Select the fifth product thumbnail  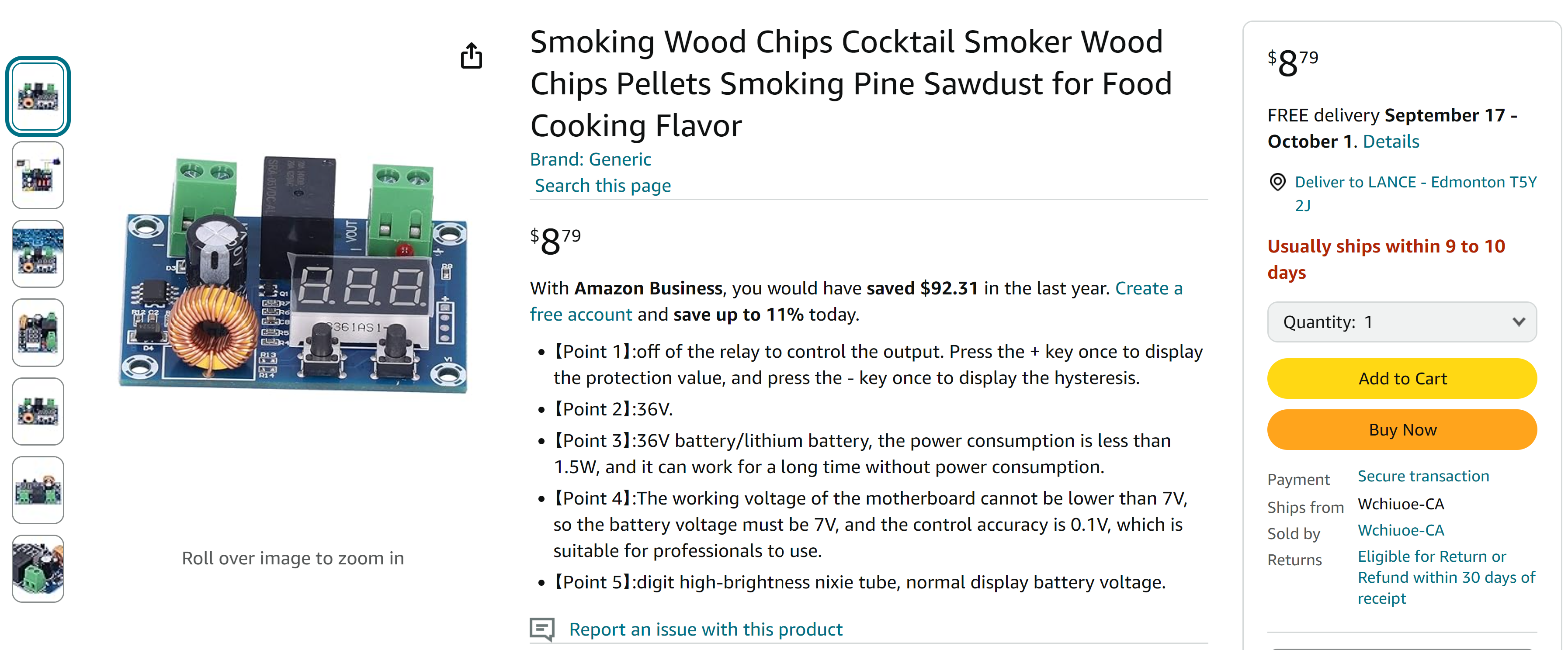coord(38,411)
